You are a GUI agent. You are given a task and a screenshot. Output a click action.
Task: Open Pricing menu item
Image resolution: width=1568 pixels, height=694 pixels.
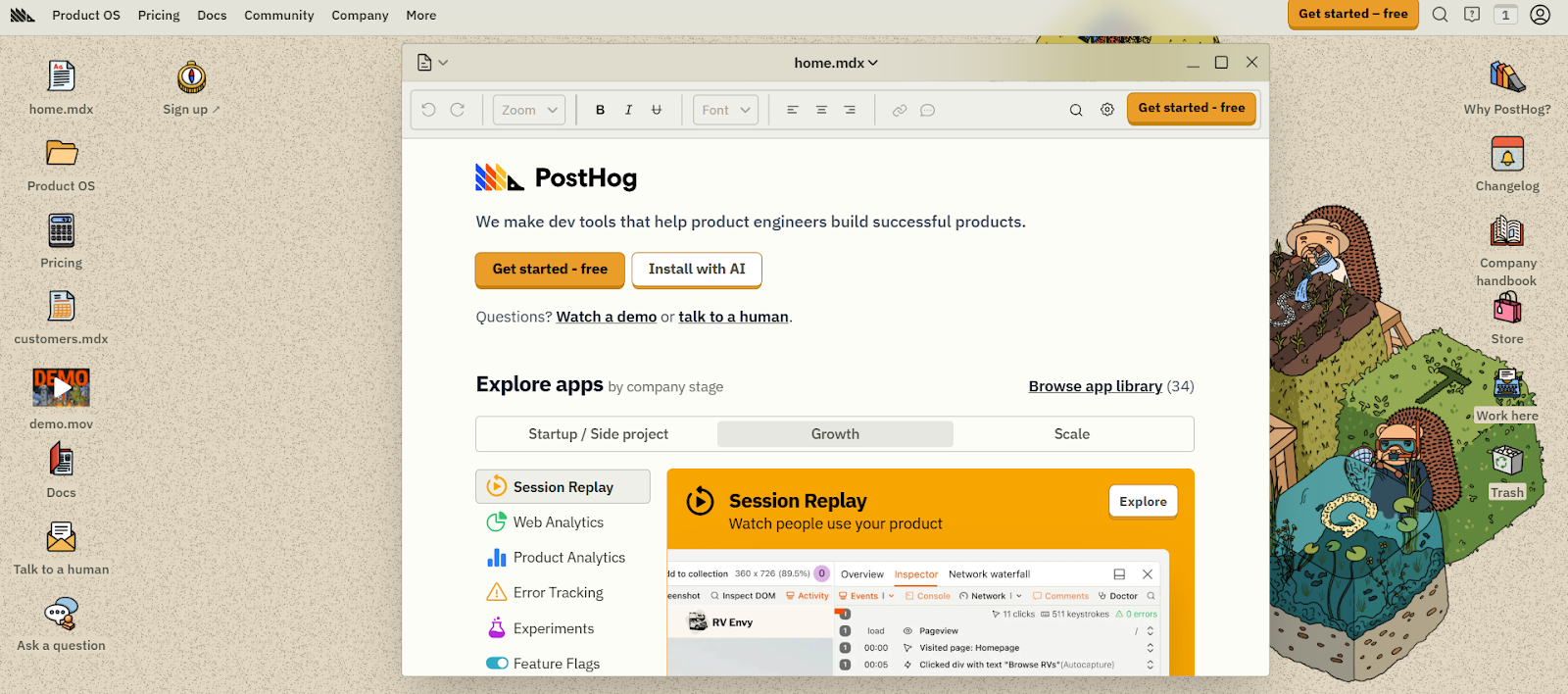click(x=159, y=15)
